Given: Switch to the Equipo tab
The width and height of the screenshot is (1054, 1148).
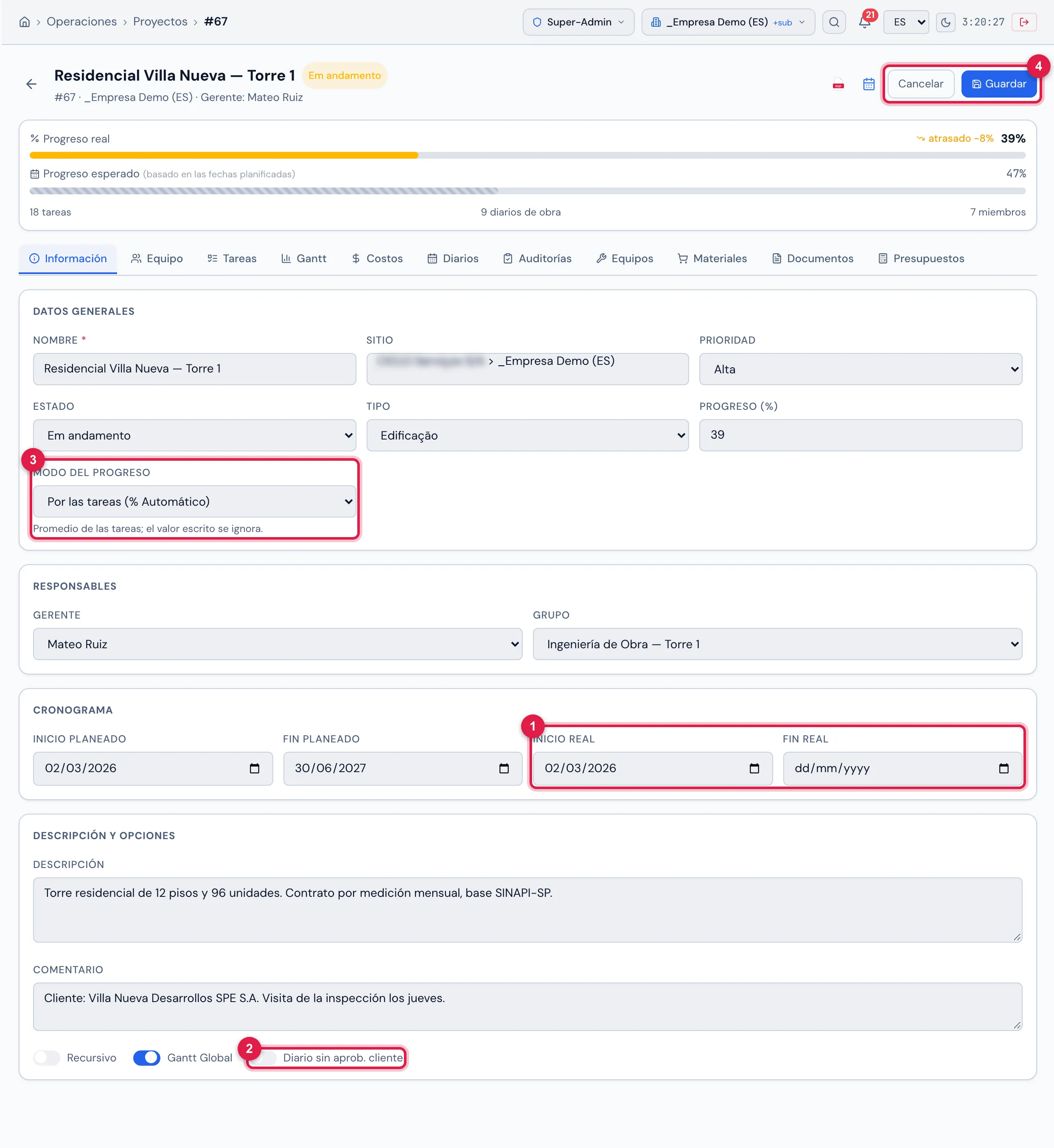Looking at the screenshot, I should coord(157,258).
